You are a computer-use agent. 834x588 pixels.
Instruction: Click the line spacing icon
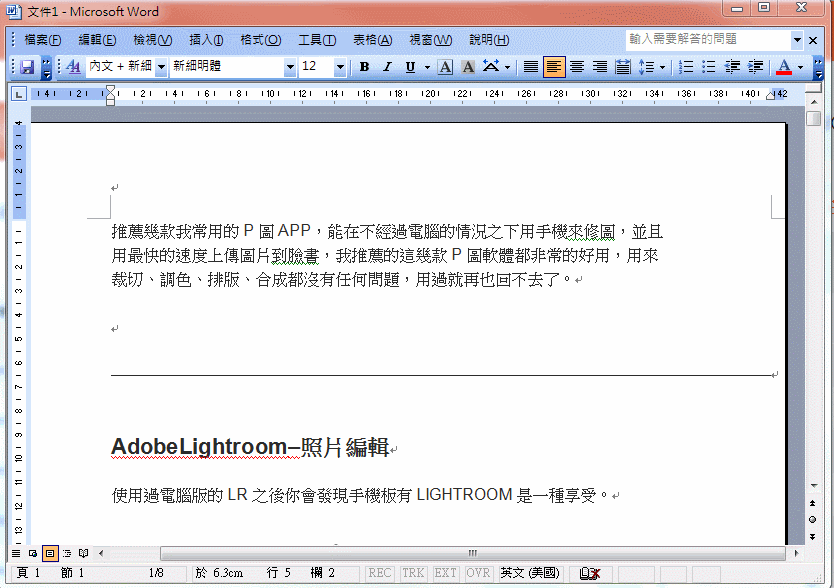point(646,67)
